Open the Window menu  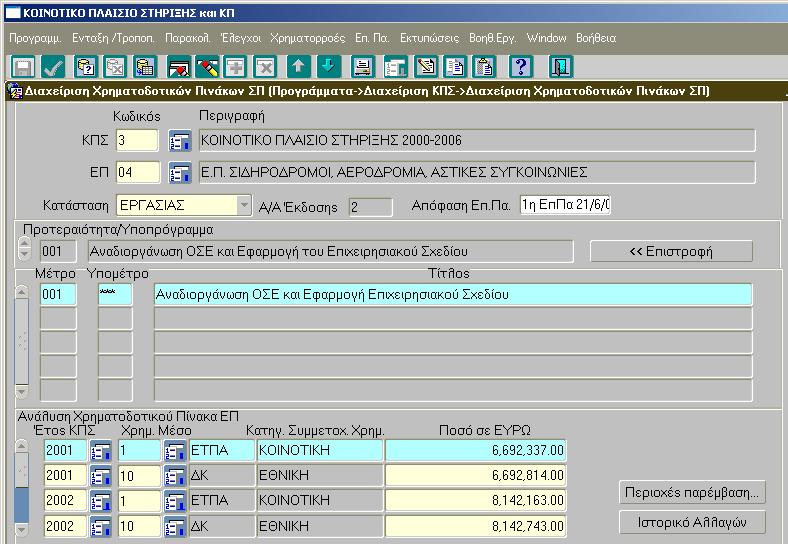pyautogui.click(x=546, y=38)
